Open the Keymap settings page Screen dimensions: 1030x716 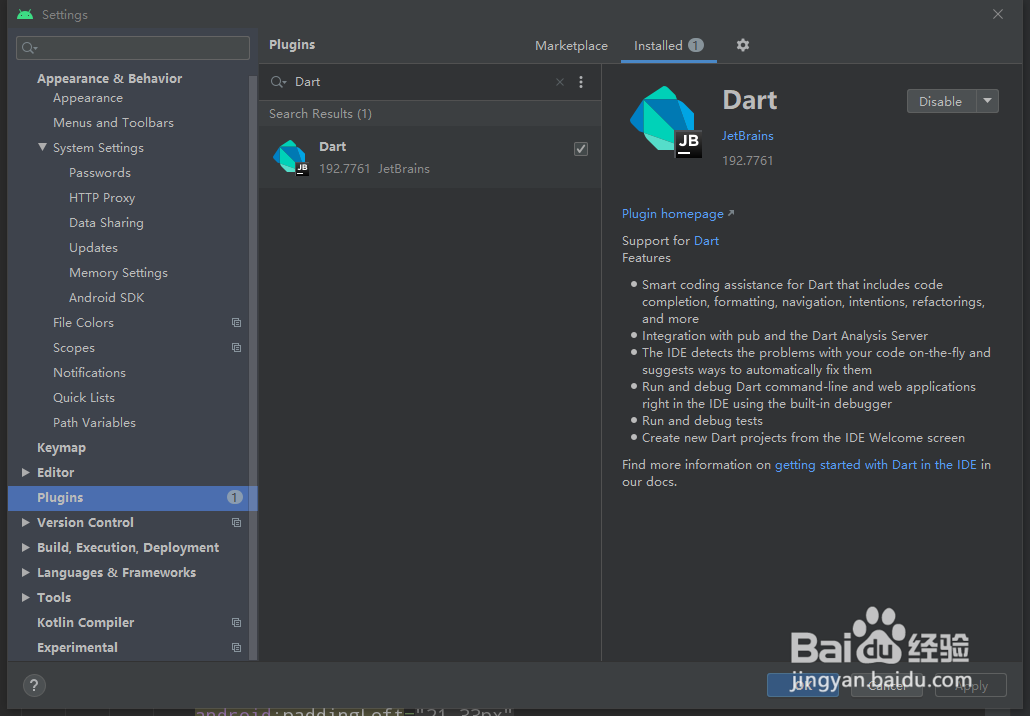click(x=61, y=447)
